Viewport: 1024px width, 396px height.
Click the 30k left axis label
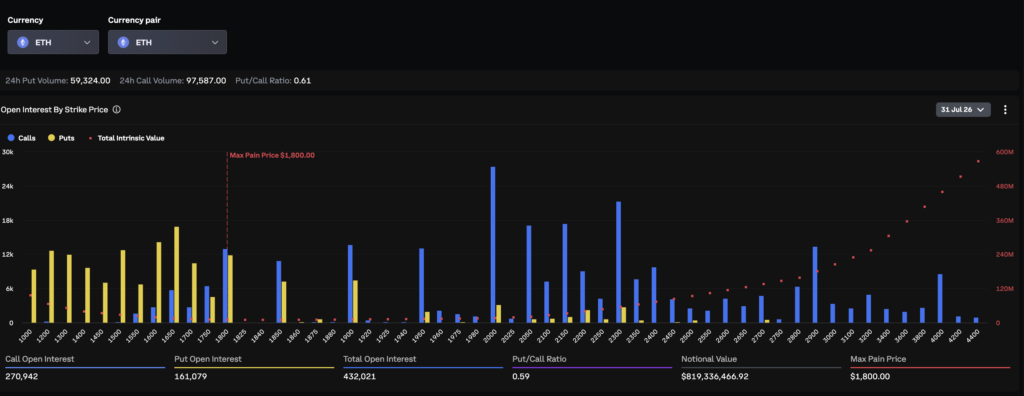point(8,152)
